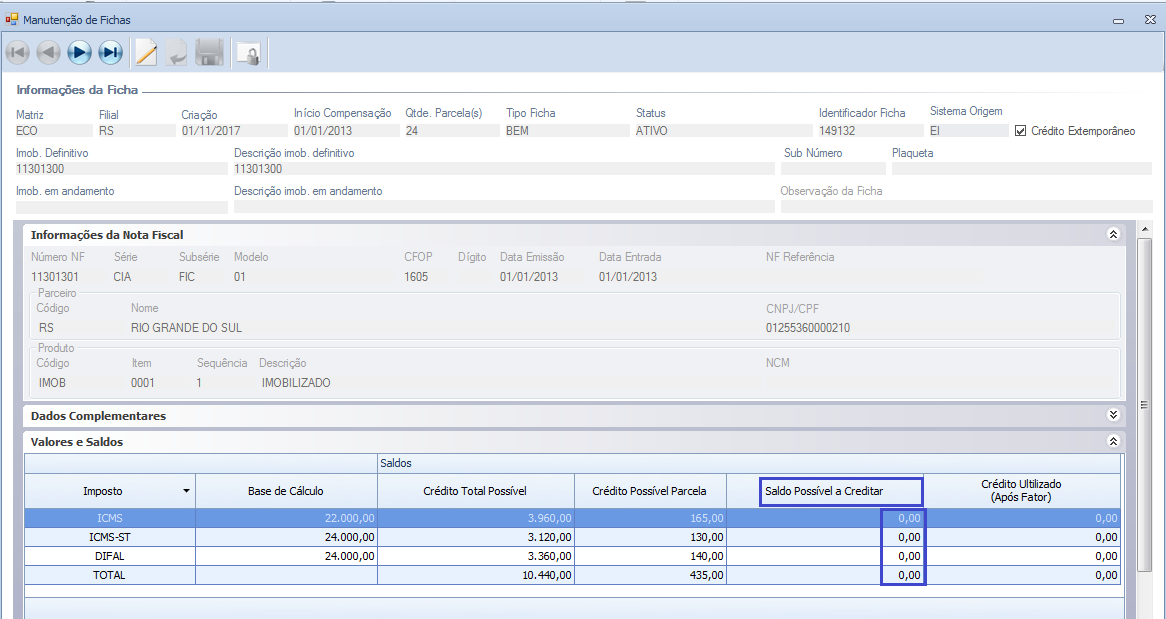Click the padlock lock icon
The image size is (1166, 619).
pyautogui.click(x=247, y=53)
